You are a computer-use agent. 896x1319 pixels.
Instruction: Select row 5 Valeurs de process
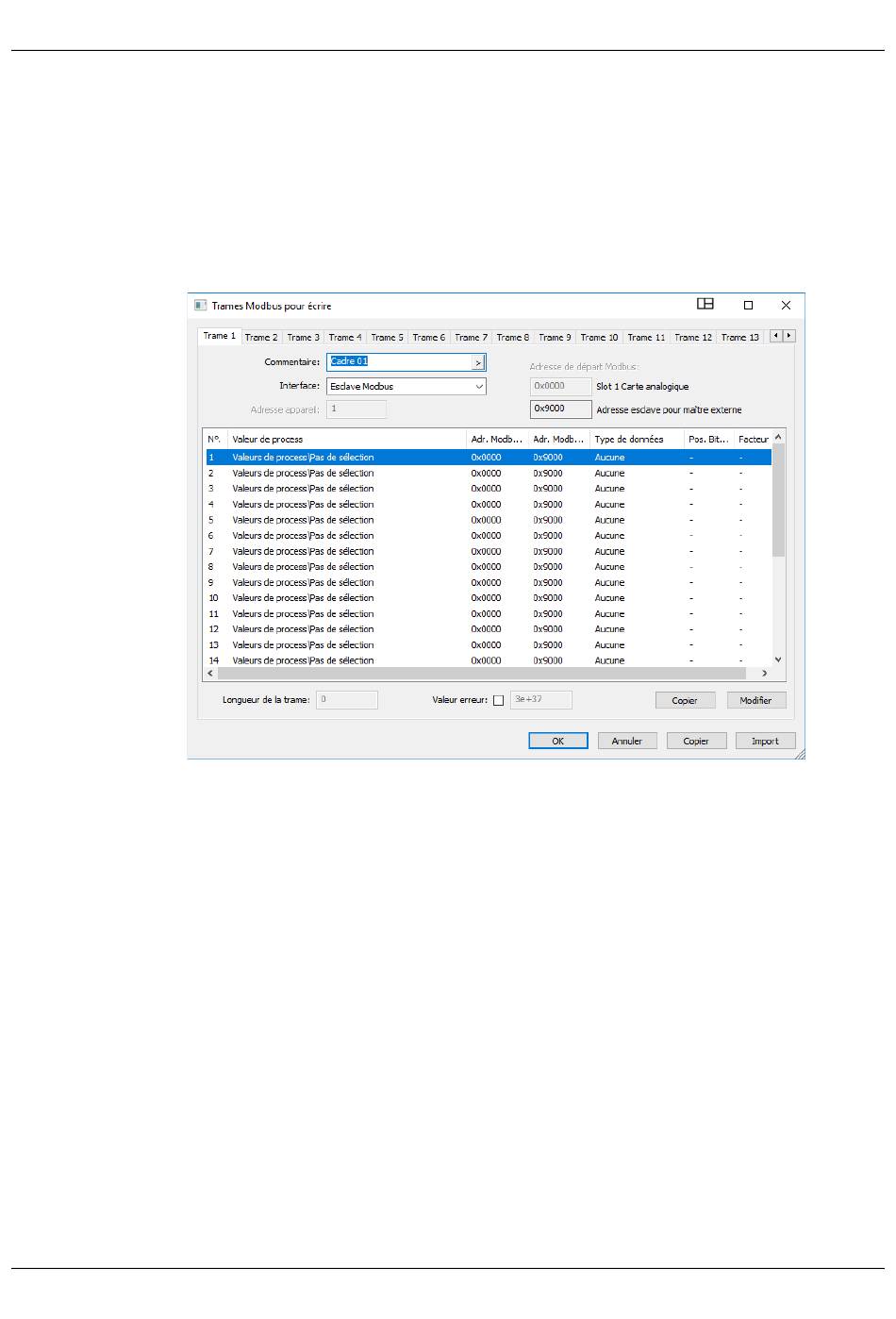point(489,520)
